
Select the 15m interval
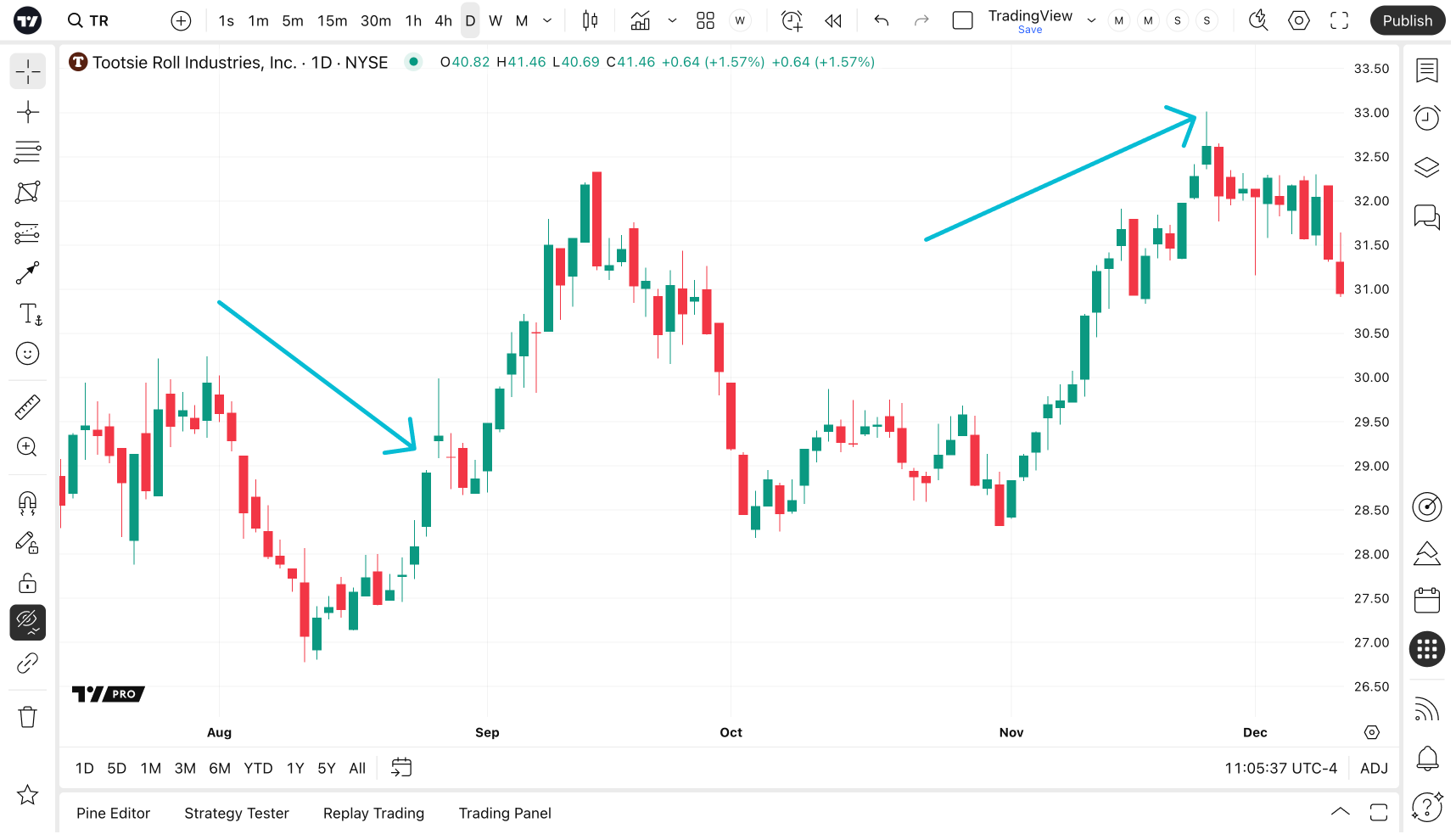click(x=332, y=20)
